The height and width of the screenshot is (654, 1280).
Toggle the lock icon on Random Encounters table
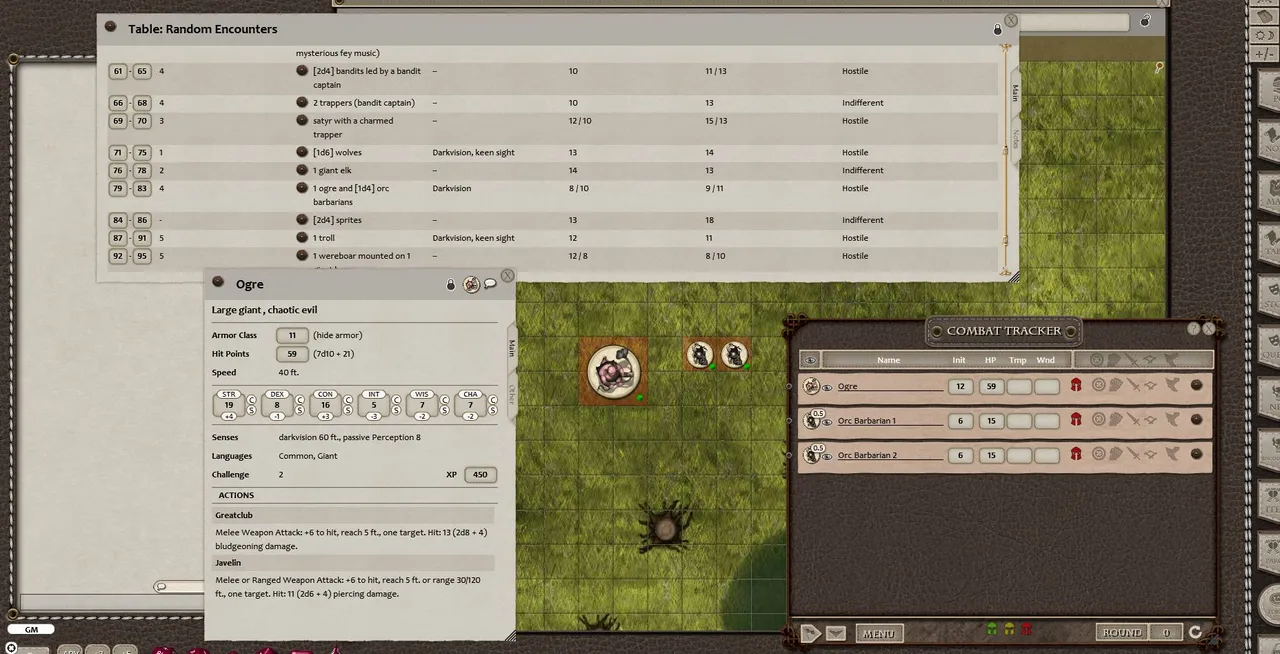click(997, 30)
